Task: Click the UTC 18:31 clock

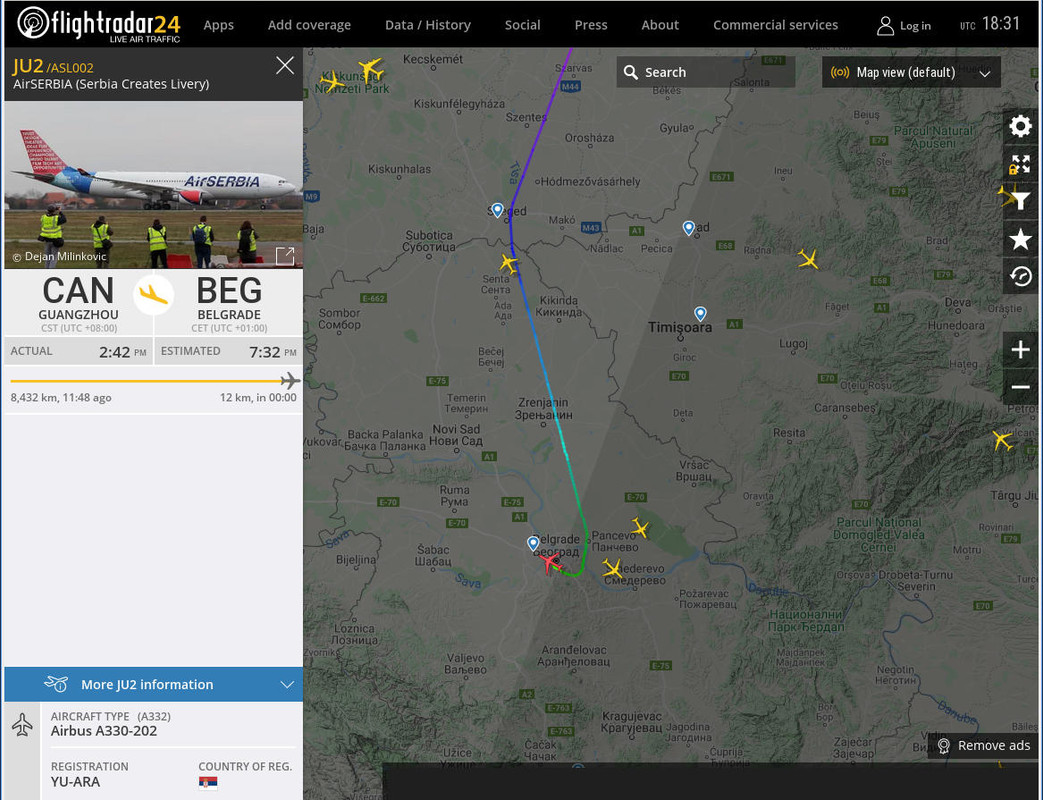Action: tap(990, 24)
